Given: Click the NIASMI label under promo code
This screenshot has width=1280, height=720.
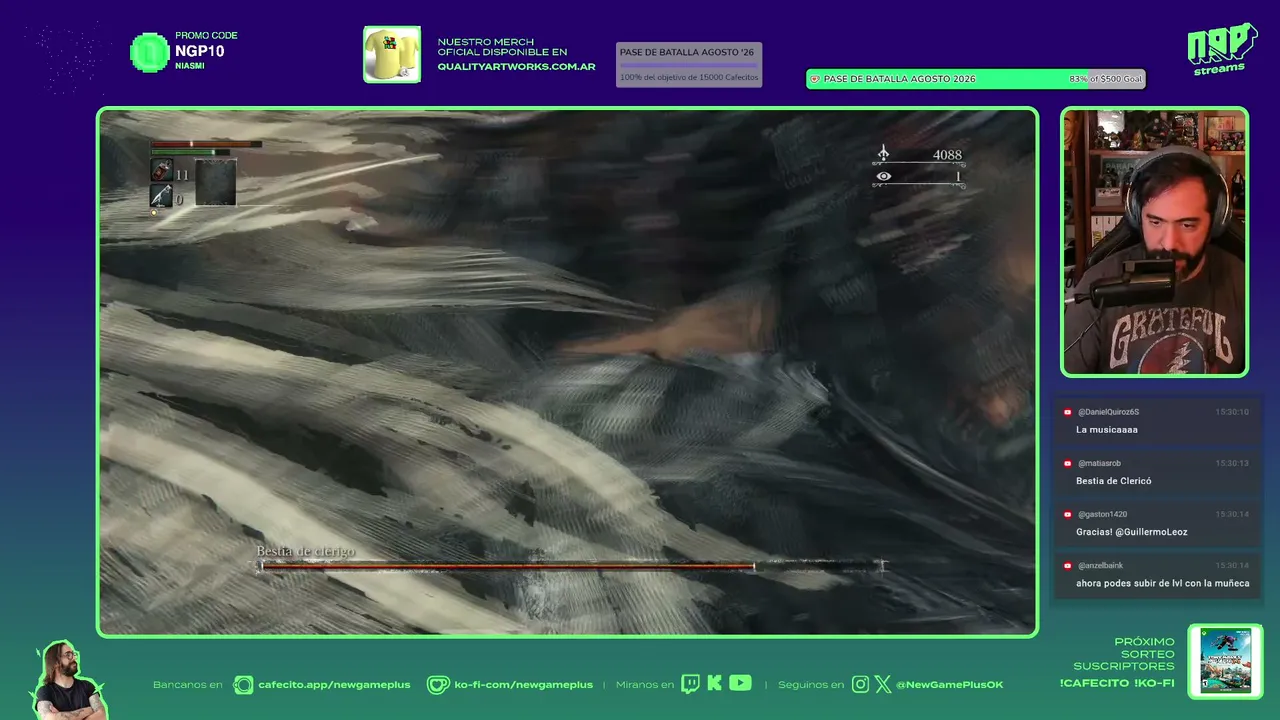Looking at the screenshot, I should [189, 66].
